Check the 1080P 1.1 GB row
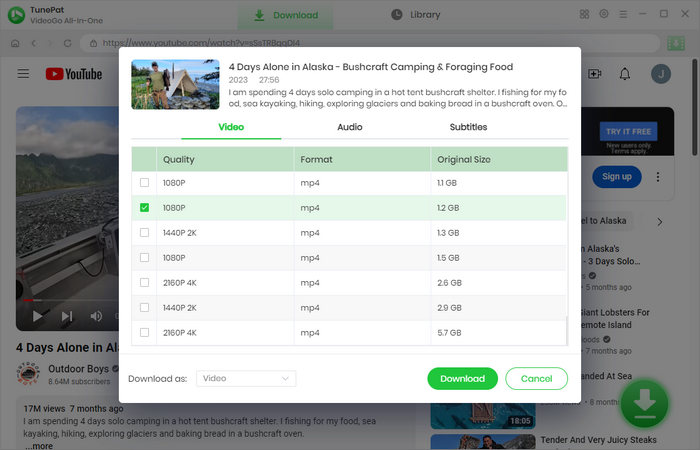 click(144, 183)
